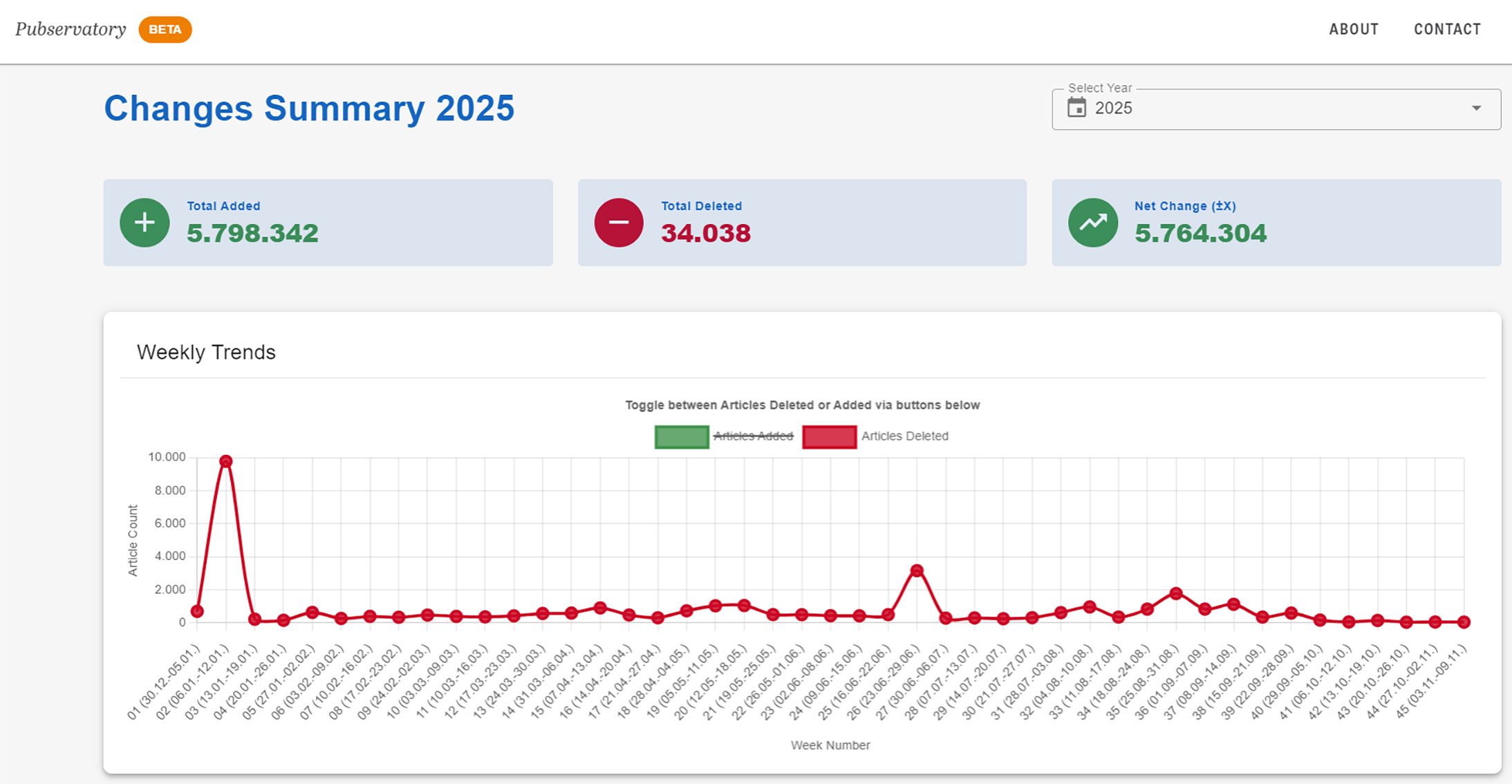Click the green Net Change trending icon
Screen dimensions: 1512x784
pyautogui.click(x=1092, y=223)
